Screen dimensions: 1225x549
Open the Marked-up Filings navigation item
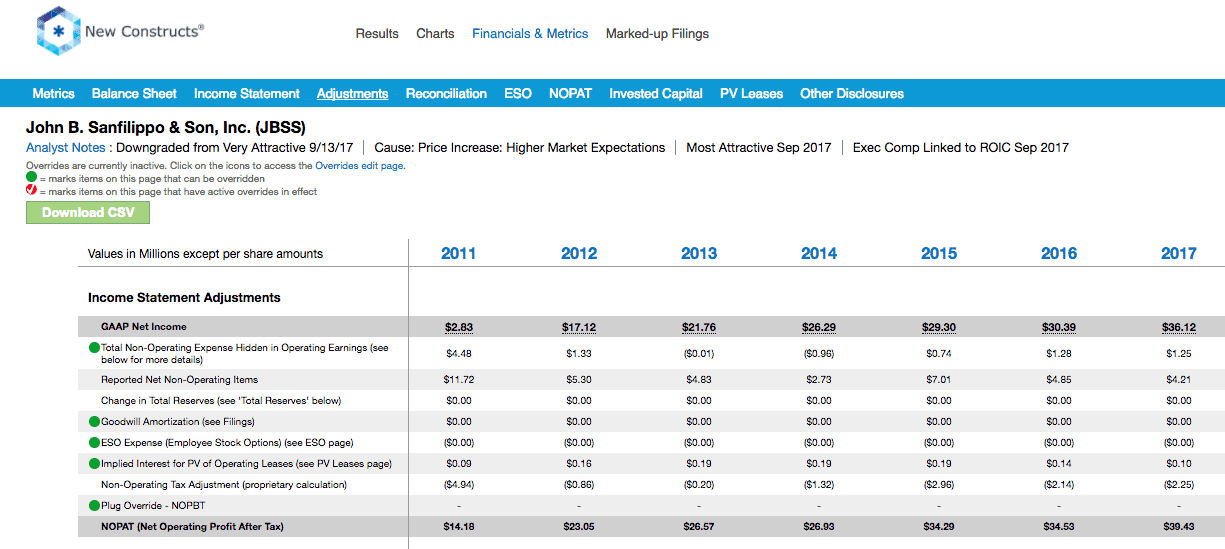tap(657, 33)
